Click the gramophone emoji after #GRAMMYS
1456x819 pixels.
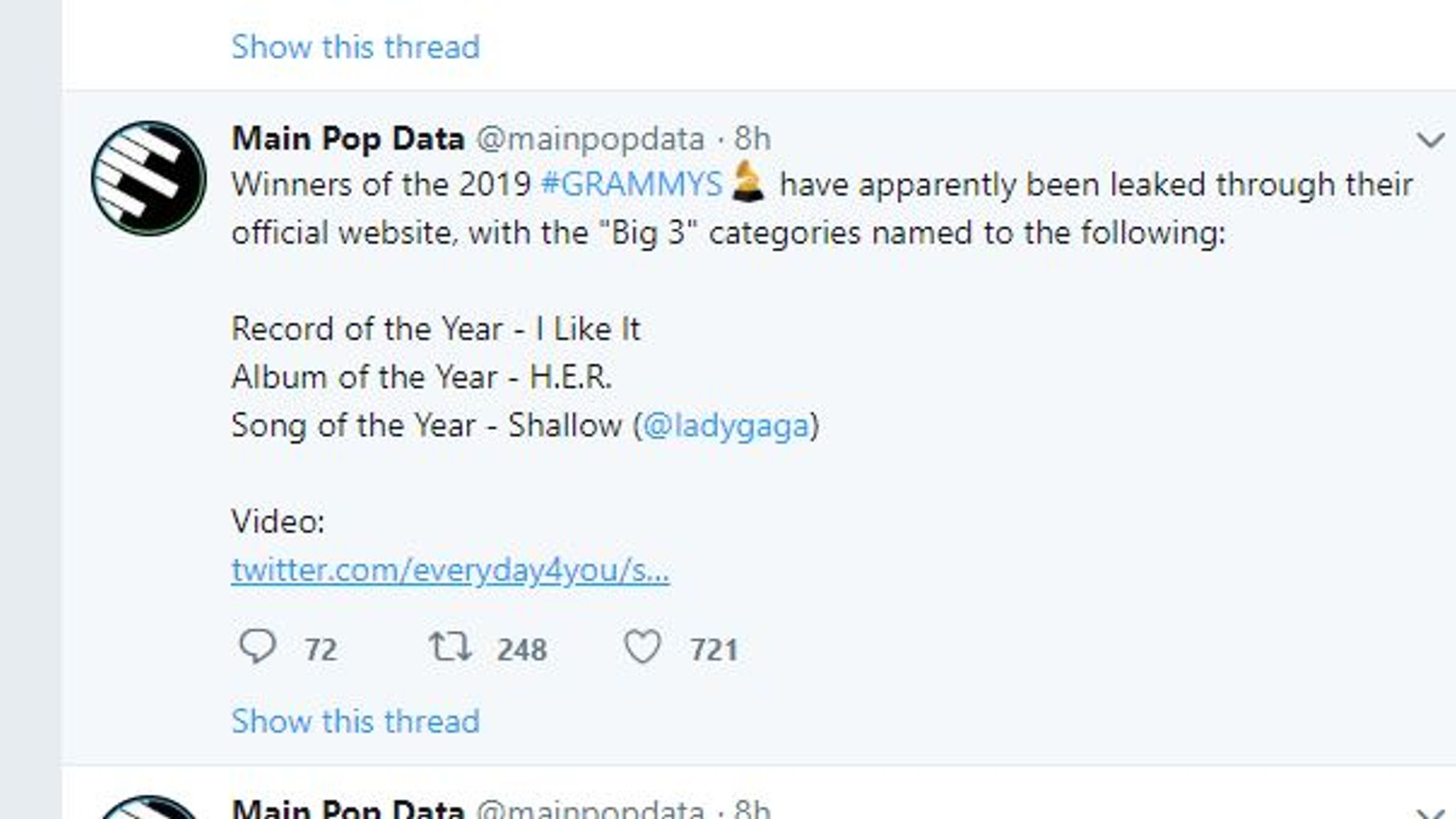(x=748, y=183)
